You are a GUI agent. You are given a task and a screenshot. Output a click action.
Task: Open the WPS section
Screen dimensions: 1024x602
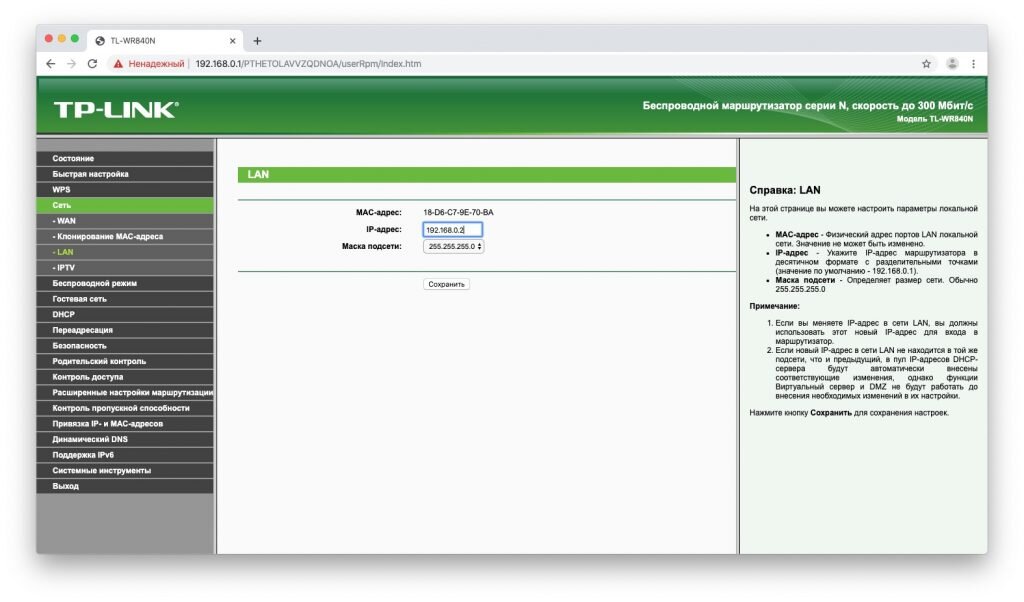point(125,189)
